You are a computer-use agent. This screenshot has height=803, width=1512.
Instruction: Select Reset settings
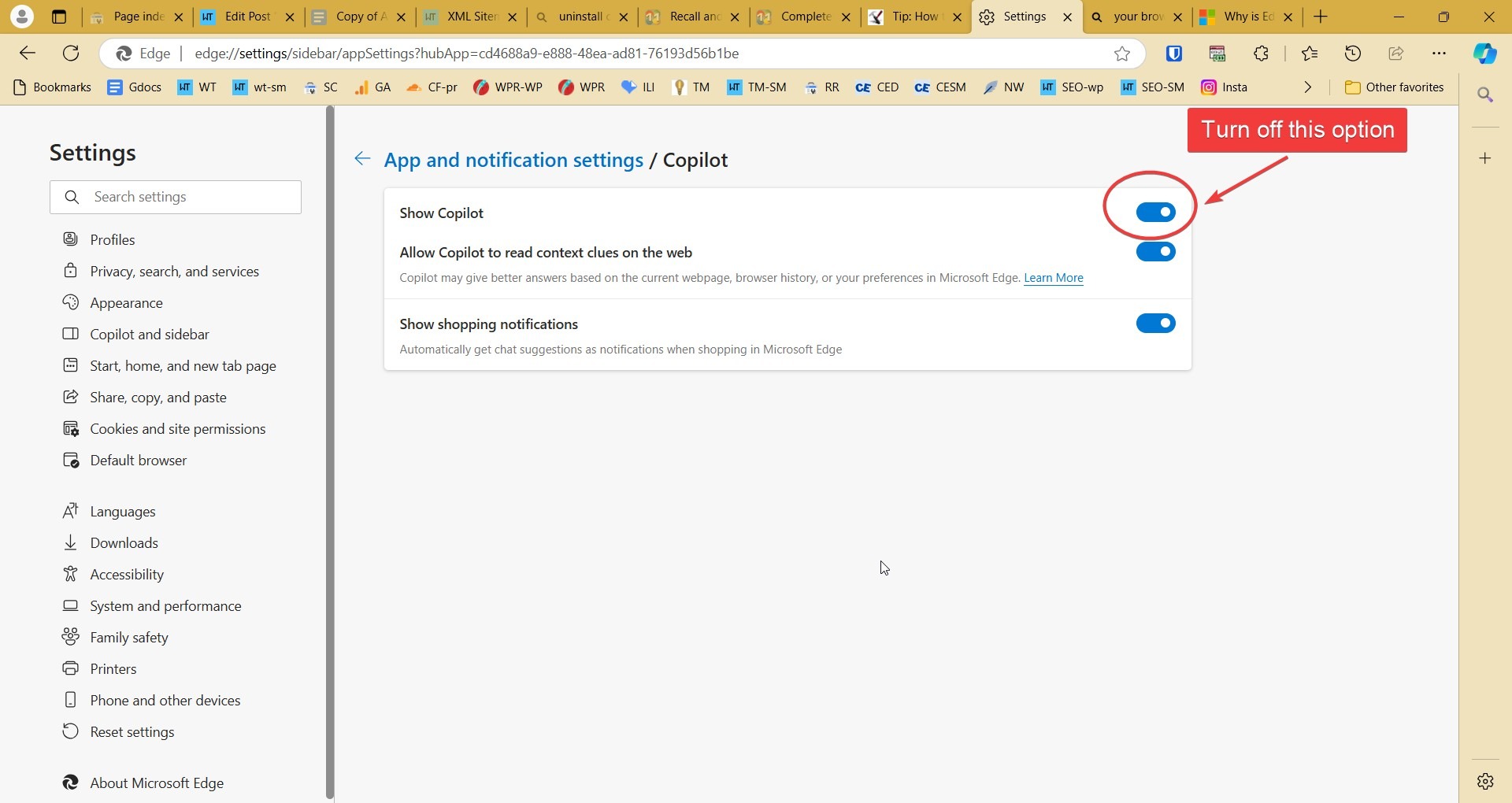tap(132, 731)
